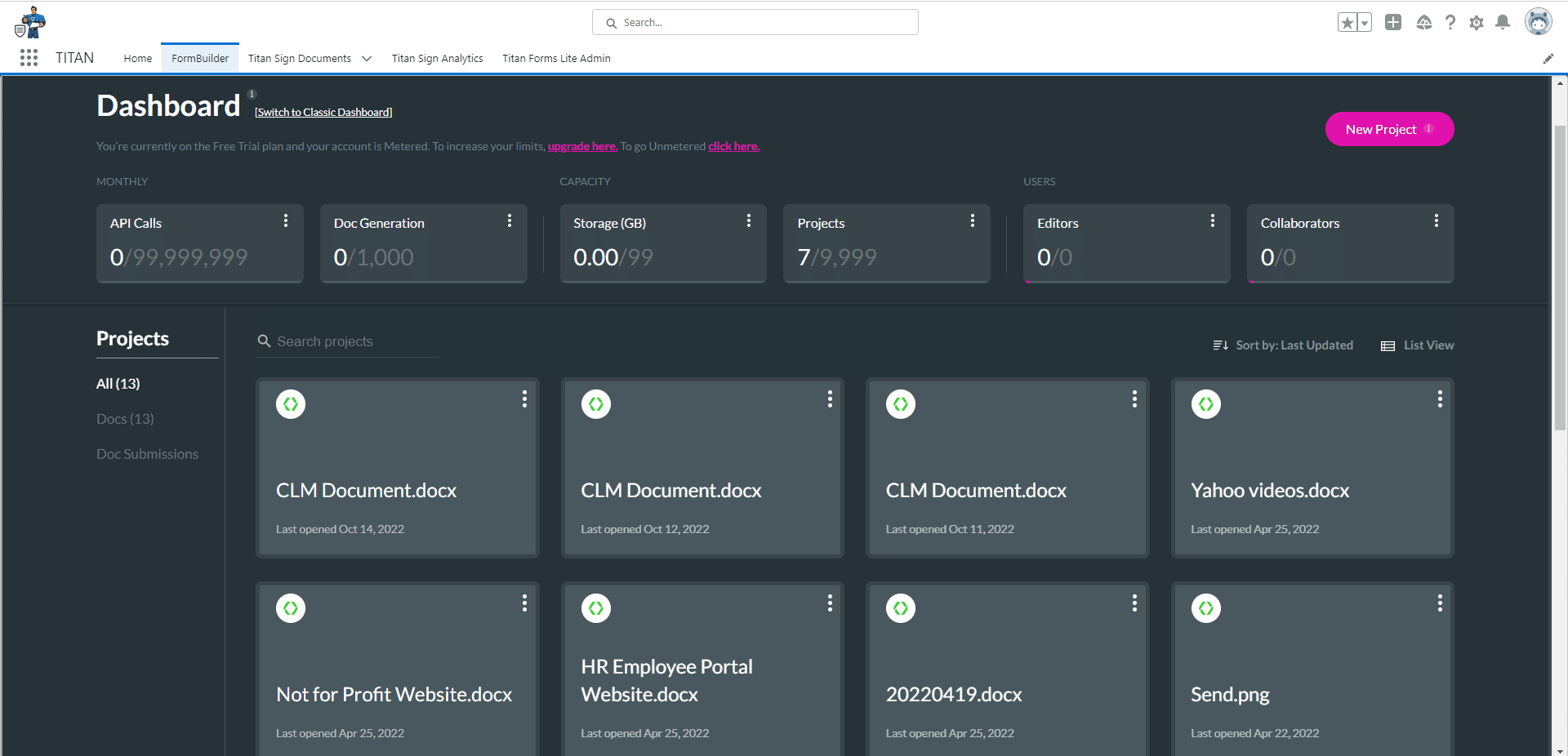Image resolution: width=1568 pixels, height=756 pixels.
Task: Open the Setup gear menu
Action: point(1477,22)
